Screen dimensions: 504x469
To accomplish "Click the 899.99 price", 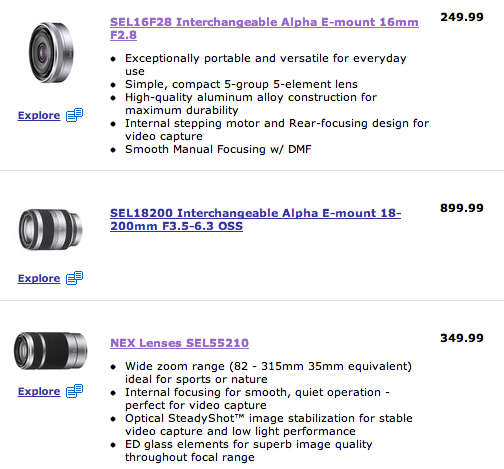I will (462, 208).
